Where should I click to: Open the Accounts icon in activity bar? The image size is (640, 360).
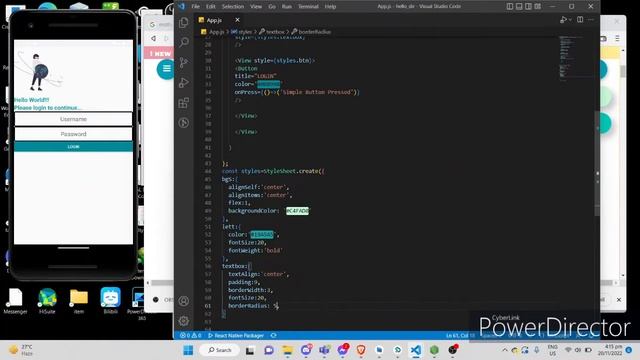point(184,301)
